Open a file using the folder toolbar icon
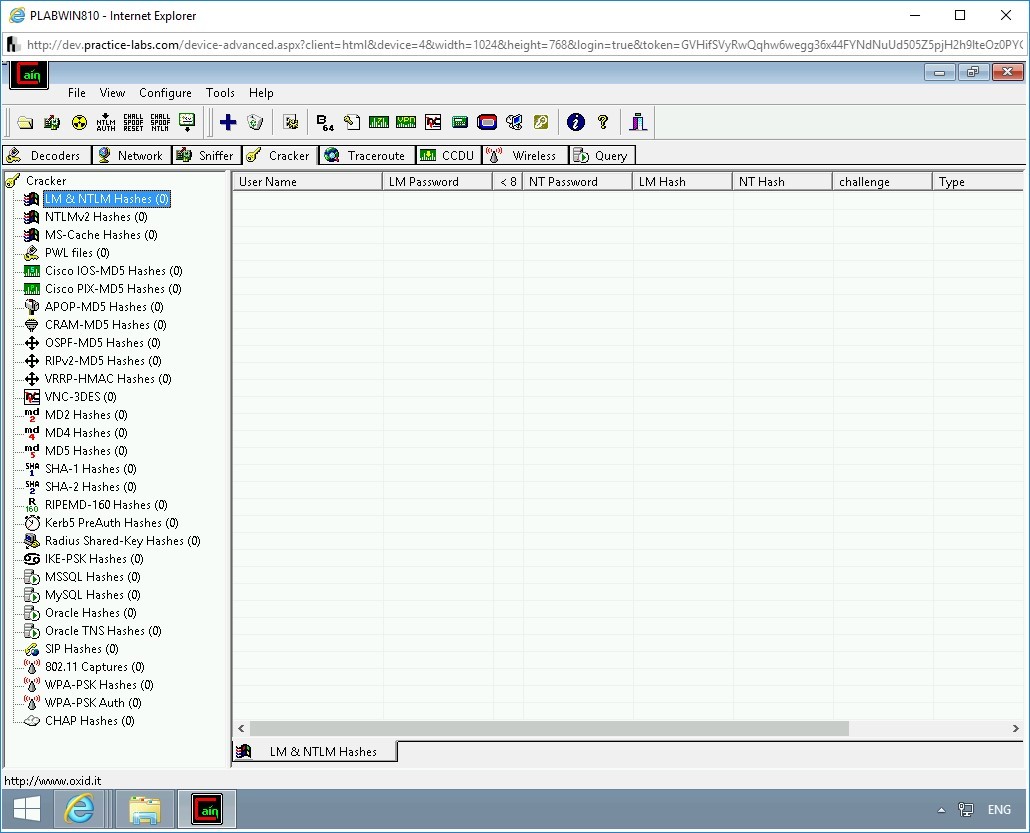 pos(25,122)
